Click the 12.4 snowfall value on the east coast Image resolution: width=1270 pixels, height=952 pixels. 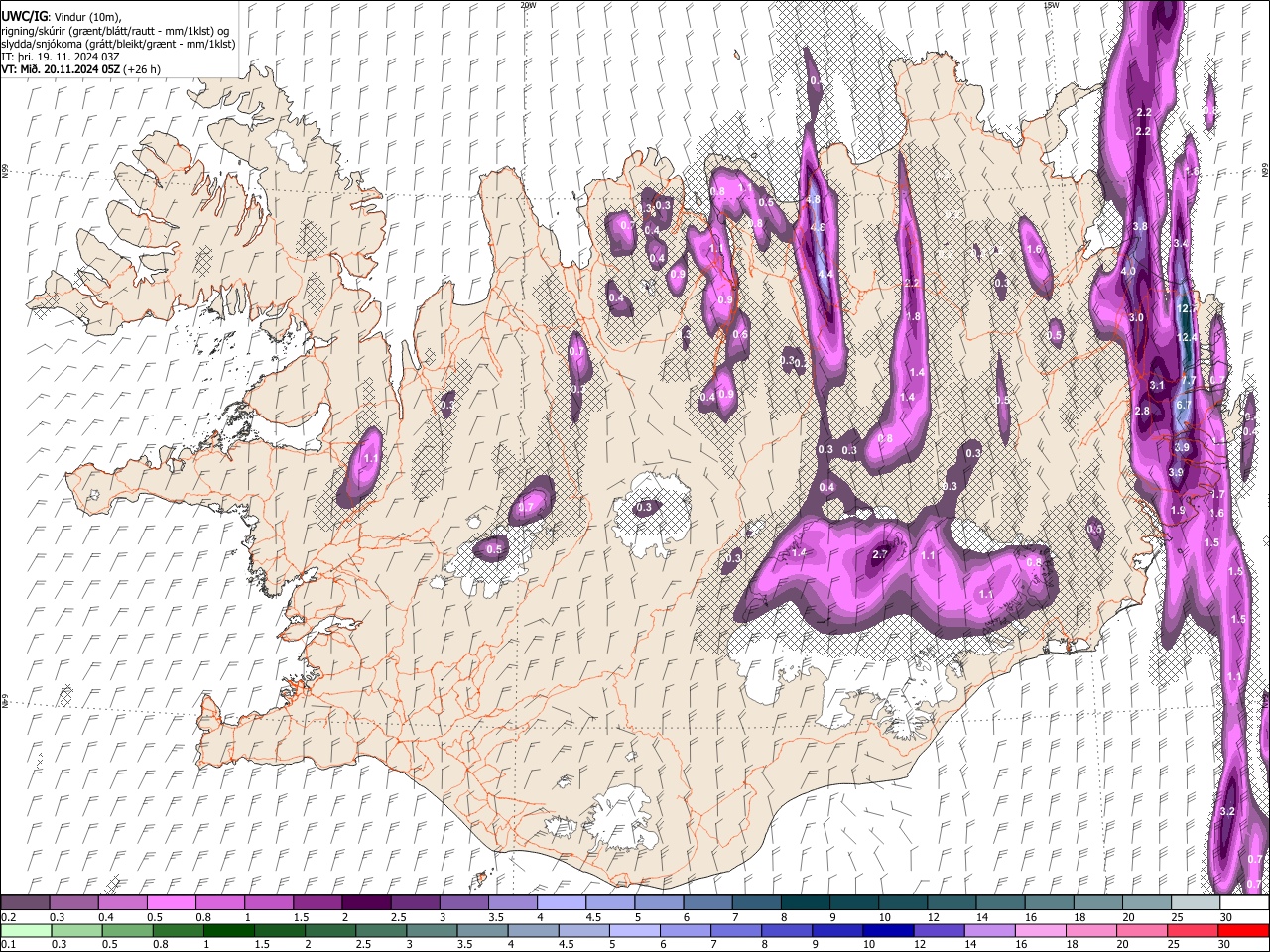(x=1187, y=338)
